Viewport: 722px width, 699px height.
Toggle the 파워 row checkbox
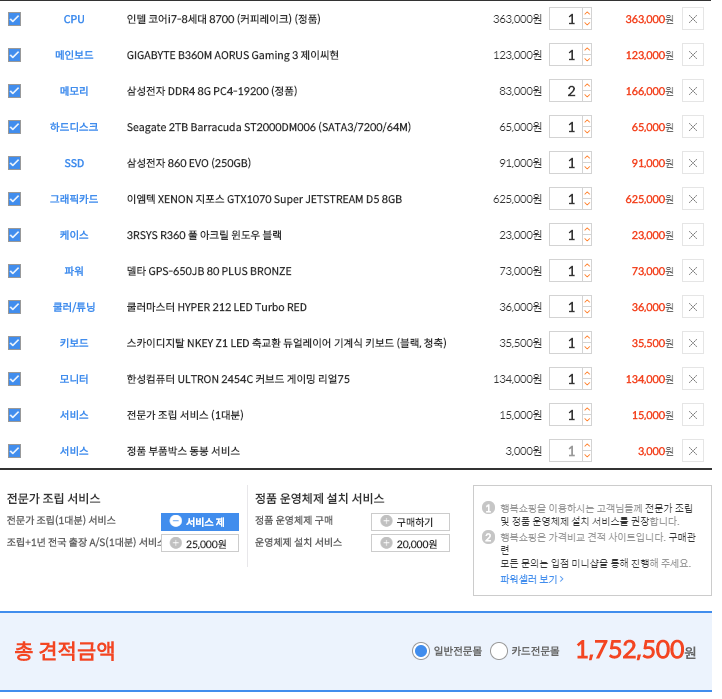pyautogui.click(x=14, y=271)
